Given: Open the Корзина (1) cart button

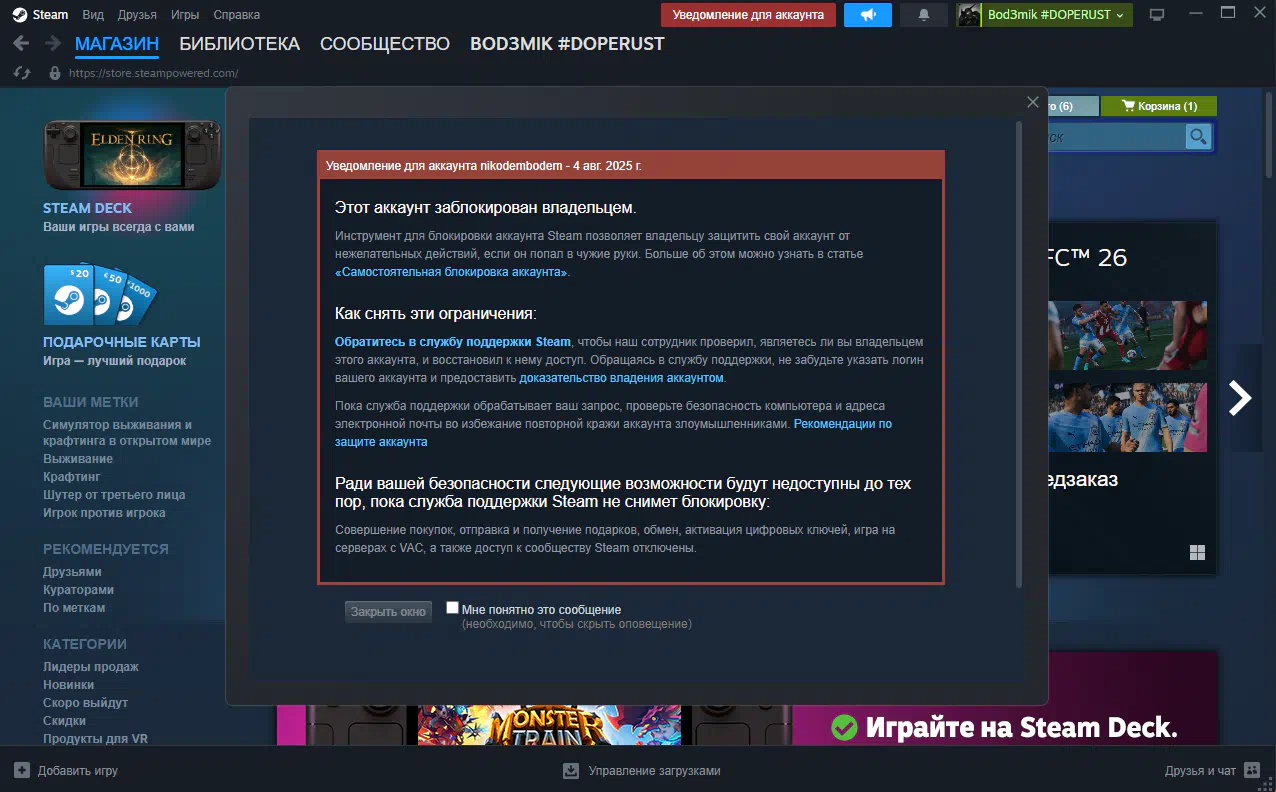Looking at the screenshot, I should [1158, 106].
